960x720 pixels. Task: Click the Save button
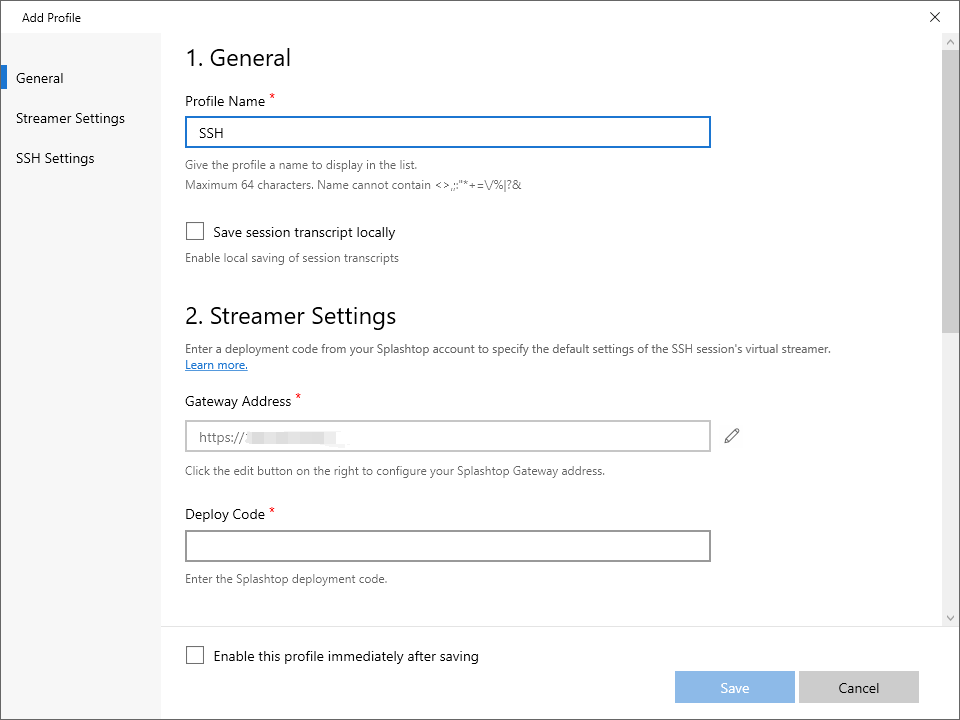[734, 687]
